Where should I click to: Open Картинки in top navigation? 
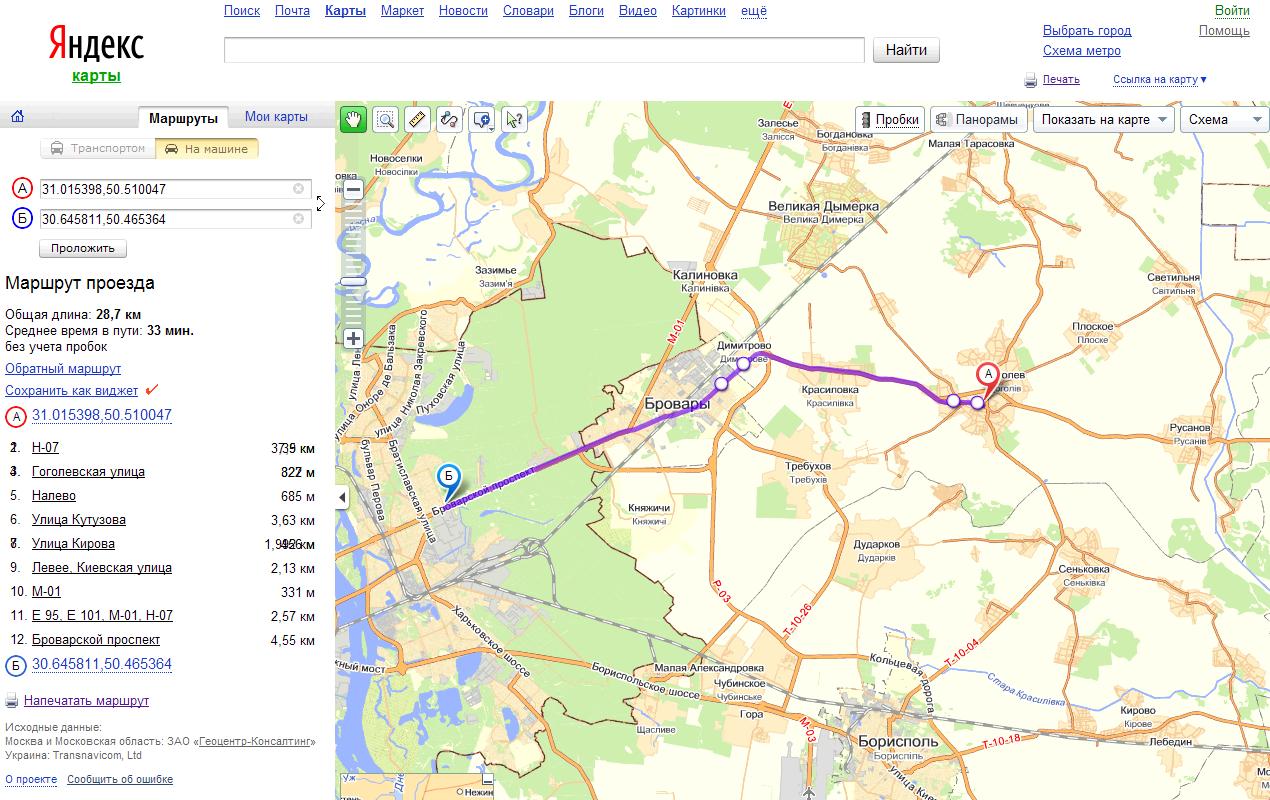click(699, 11)
